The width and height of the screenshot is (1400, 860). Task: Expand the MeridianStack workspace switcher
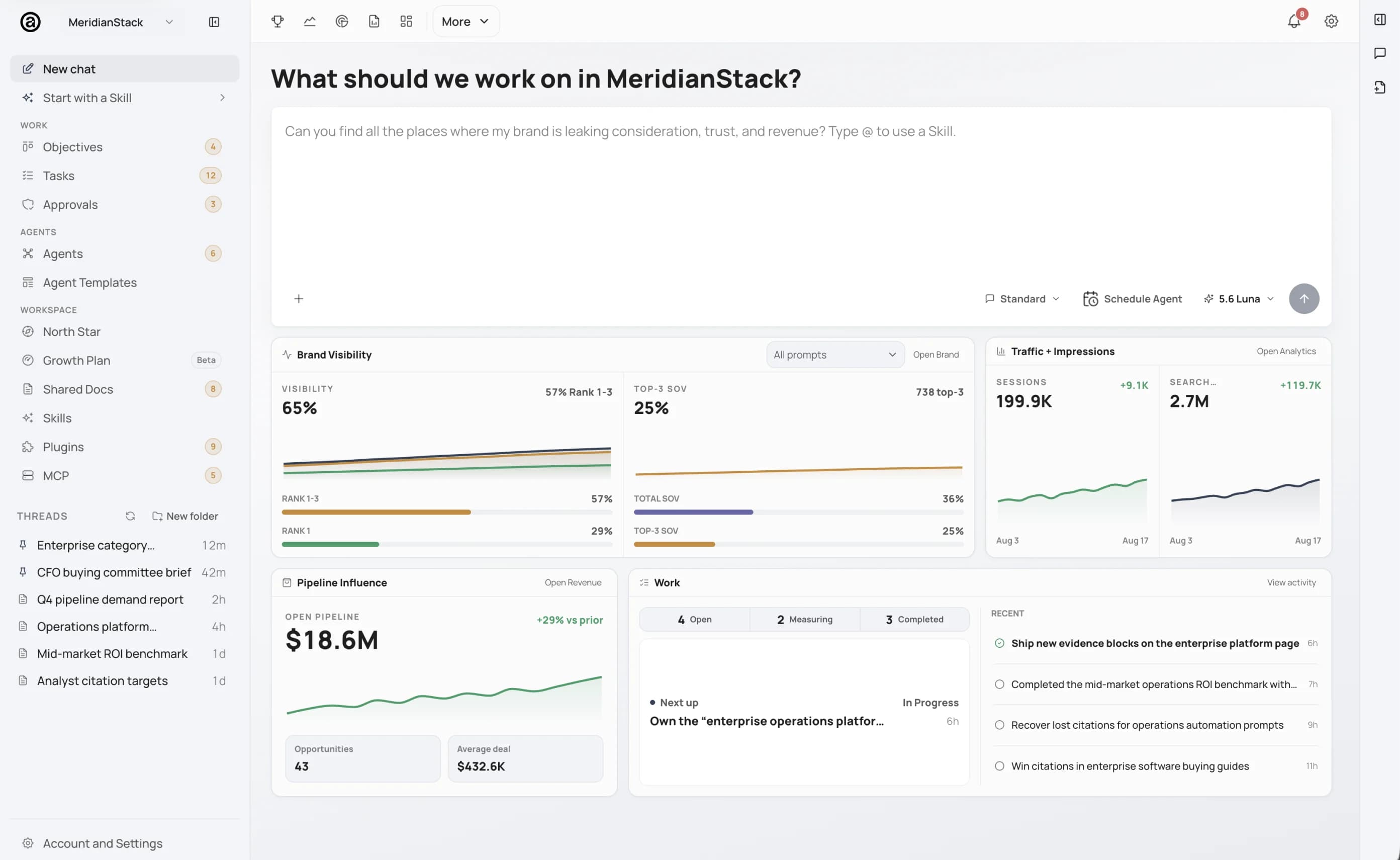pos(121,22)
